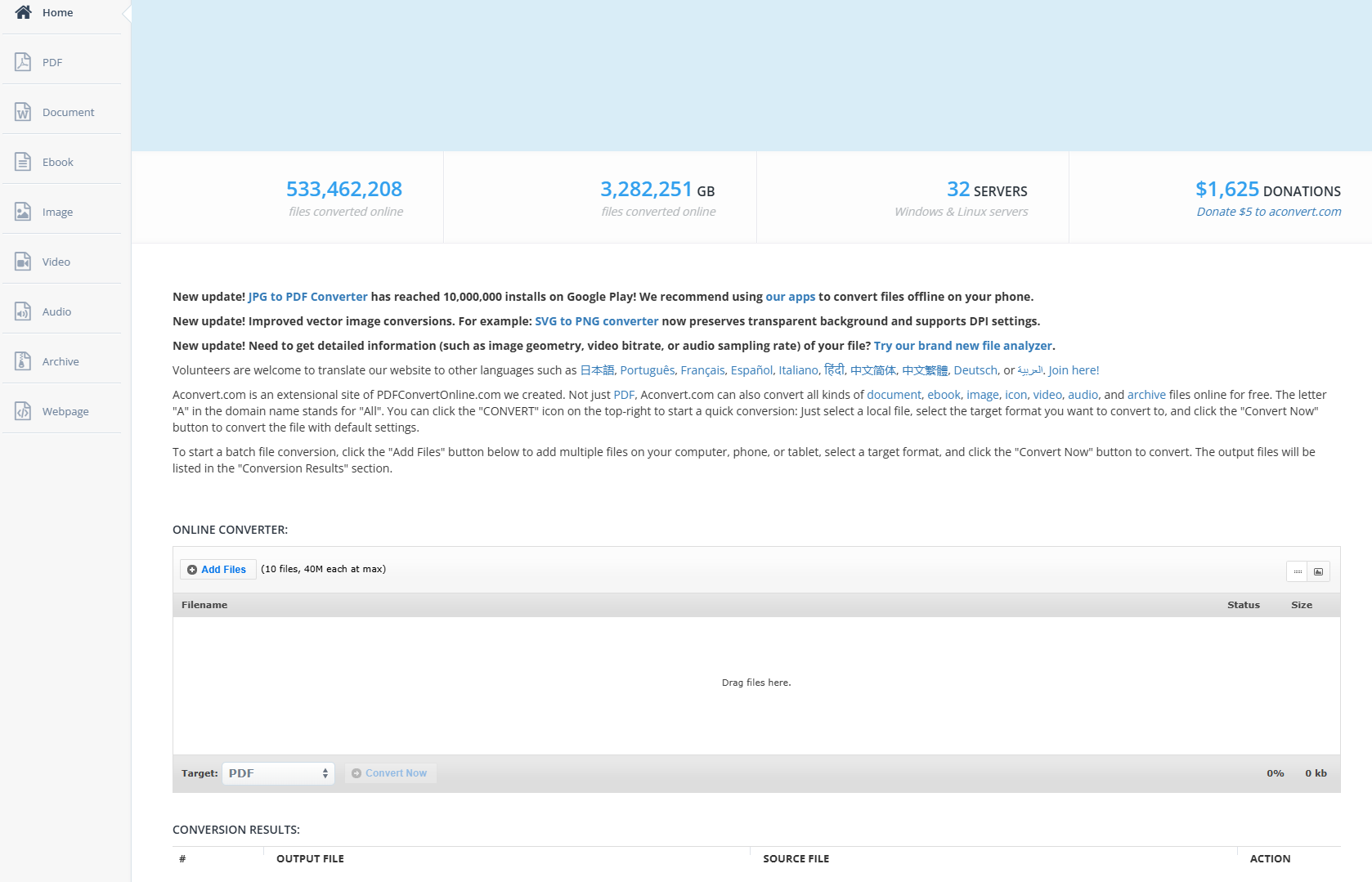Click the Archive zip icon in sidebar
Screen dimensions: 1372x882
(x=23, y=361)
